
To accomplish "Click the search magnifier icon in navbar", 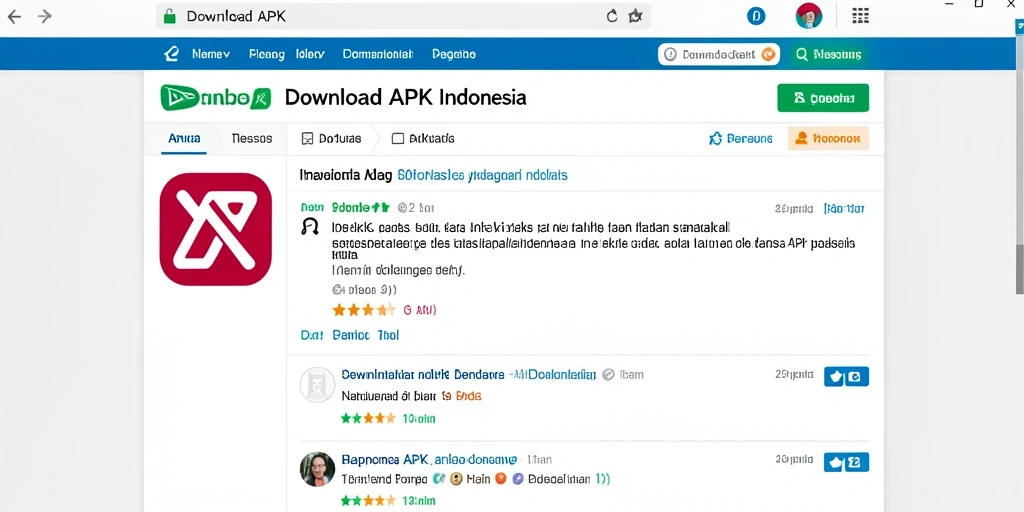I will pos(801,55).
